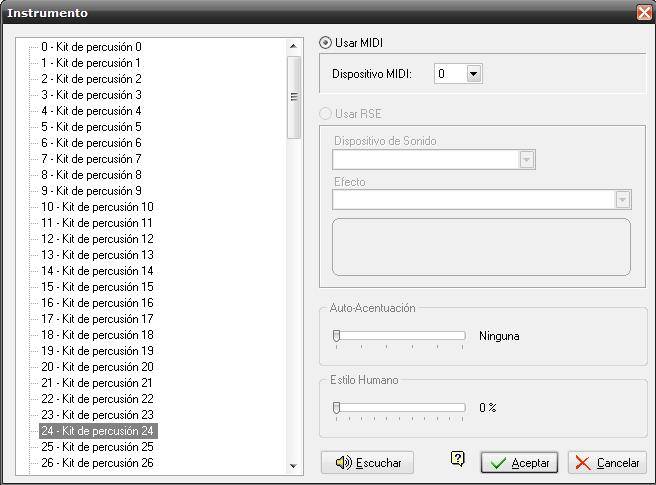
Task: Select '26 - Kit de percusión 26'
Action: tap(97, 463)
